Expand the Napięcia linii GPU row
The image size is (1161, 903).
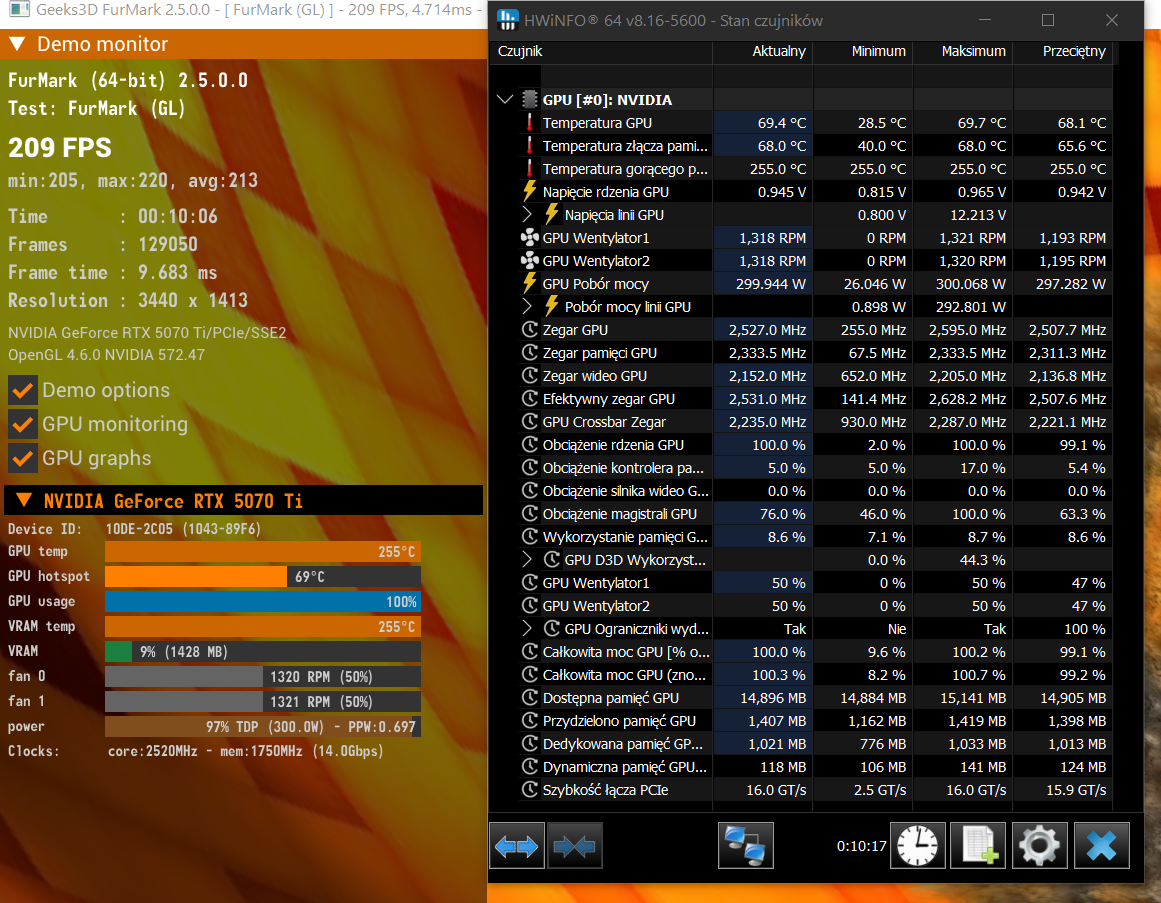coord(526,215)
